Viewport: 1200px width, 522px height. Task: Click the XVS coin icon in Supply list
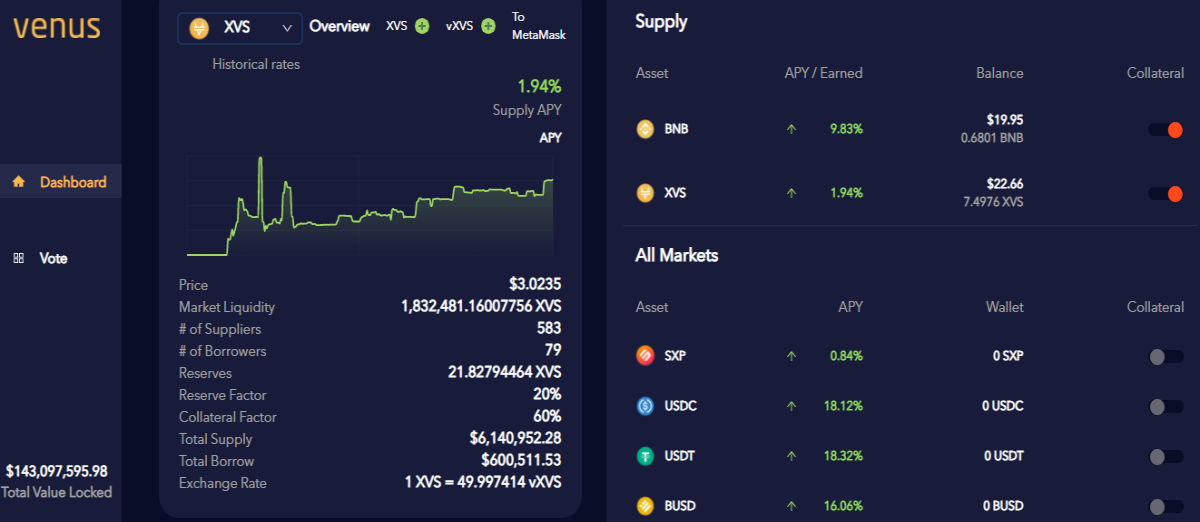click(645, 192)
